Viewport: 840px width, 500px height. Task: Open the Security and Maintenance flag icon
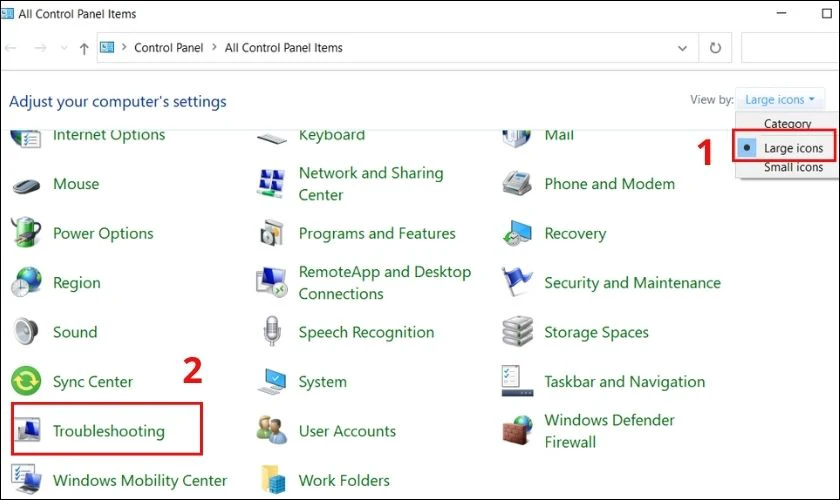517,281
